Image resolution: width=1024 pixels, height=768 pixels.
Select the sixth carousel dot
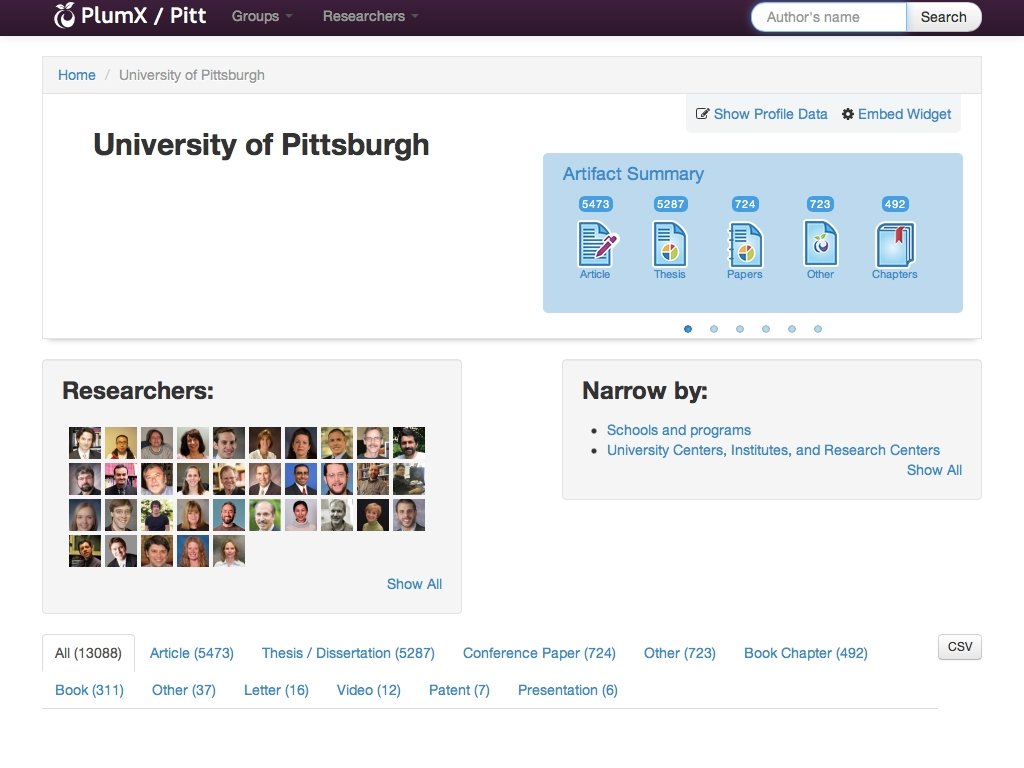(x=818, y=329)
